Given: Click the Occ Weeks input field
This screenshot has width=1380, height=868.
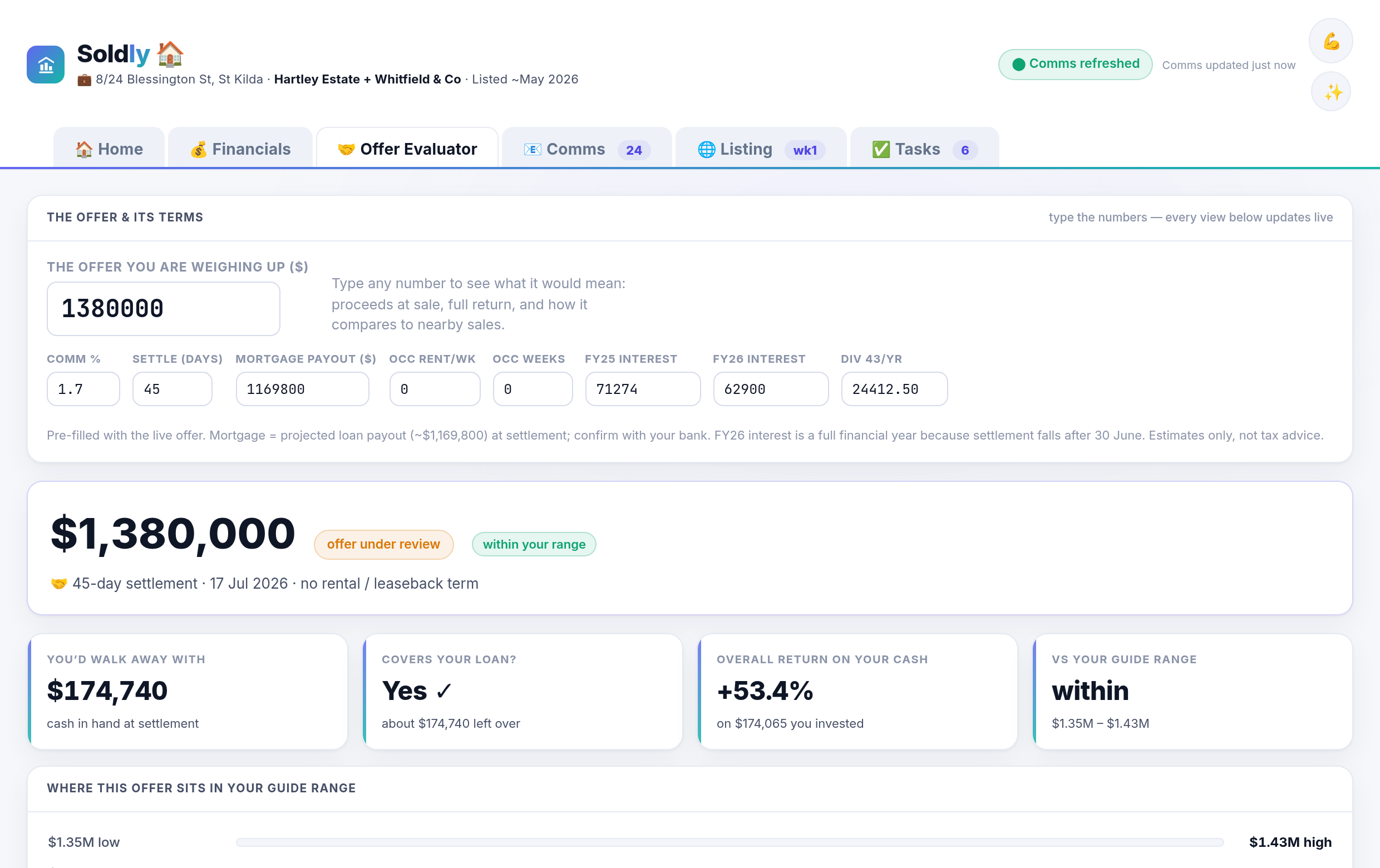Looking at the screenshot, I should pos(533,389).
